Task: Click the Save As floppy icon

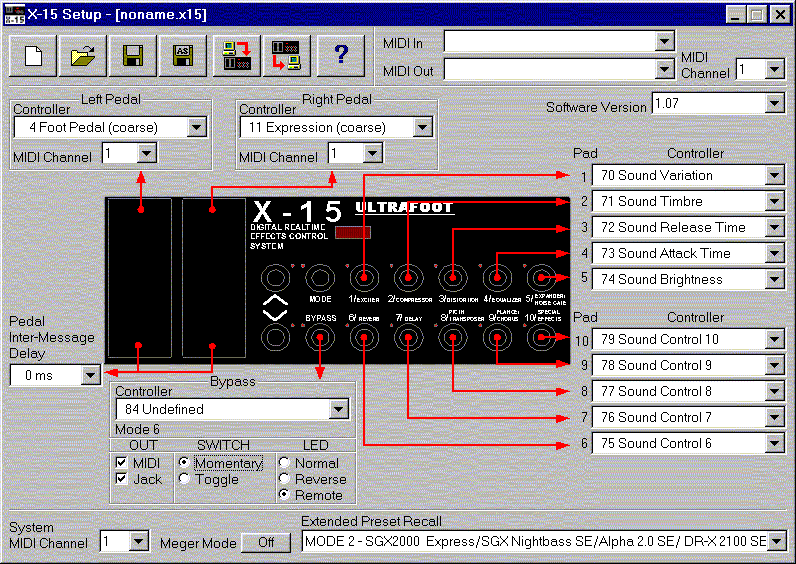Action: 183,56
